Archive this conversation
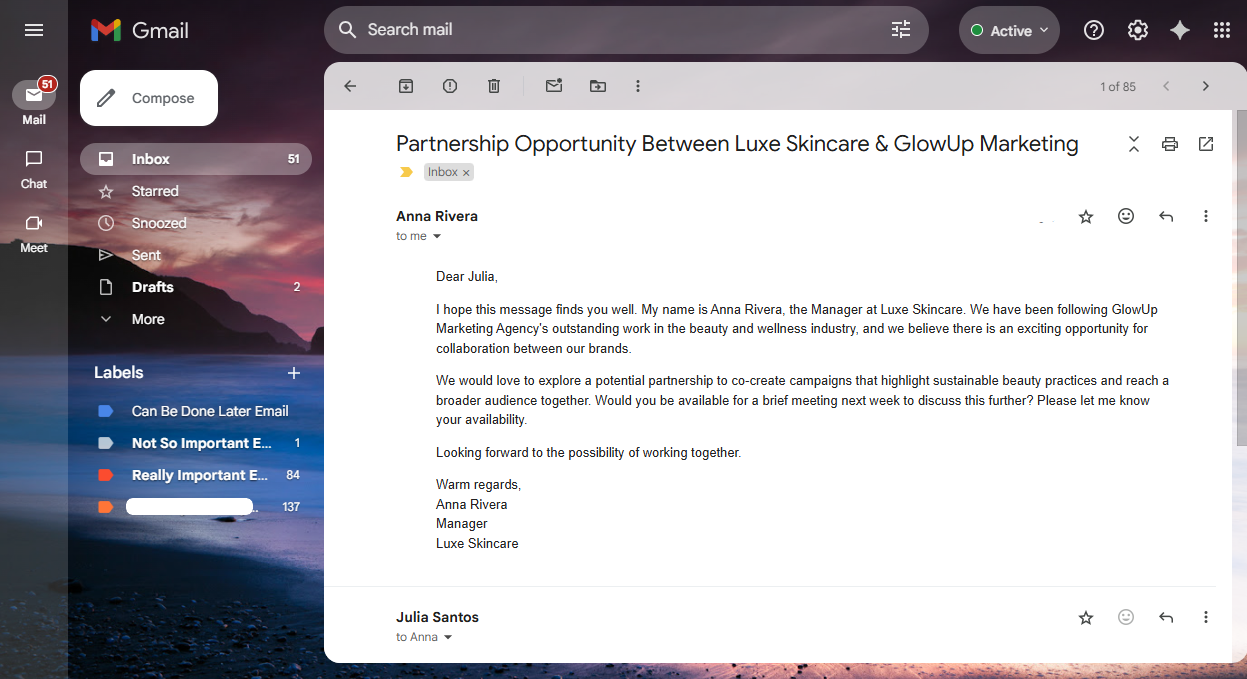Screen dimensions: 1247x679 (406, 86)
